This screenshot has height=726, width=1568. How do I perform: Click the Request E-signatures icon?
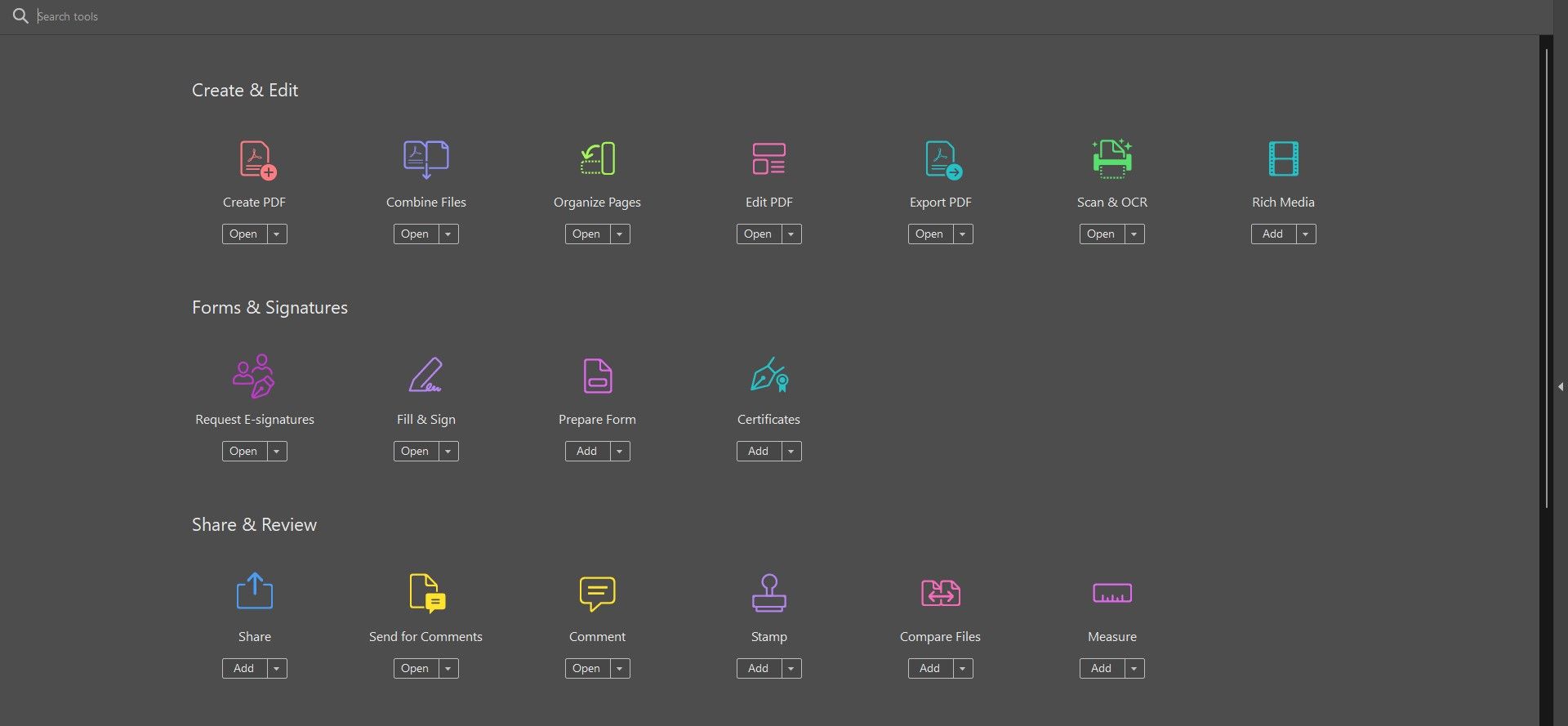pos(254,376)
